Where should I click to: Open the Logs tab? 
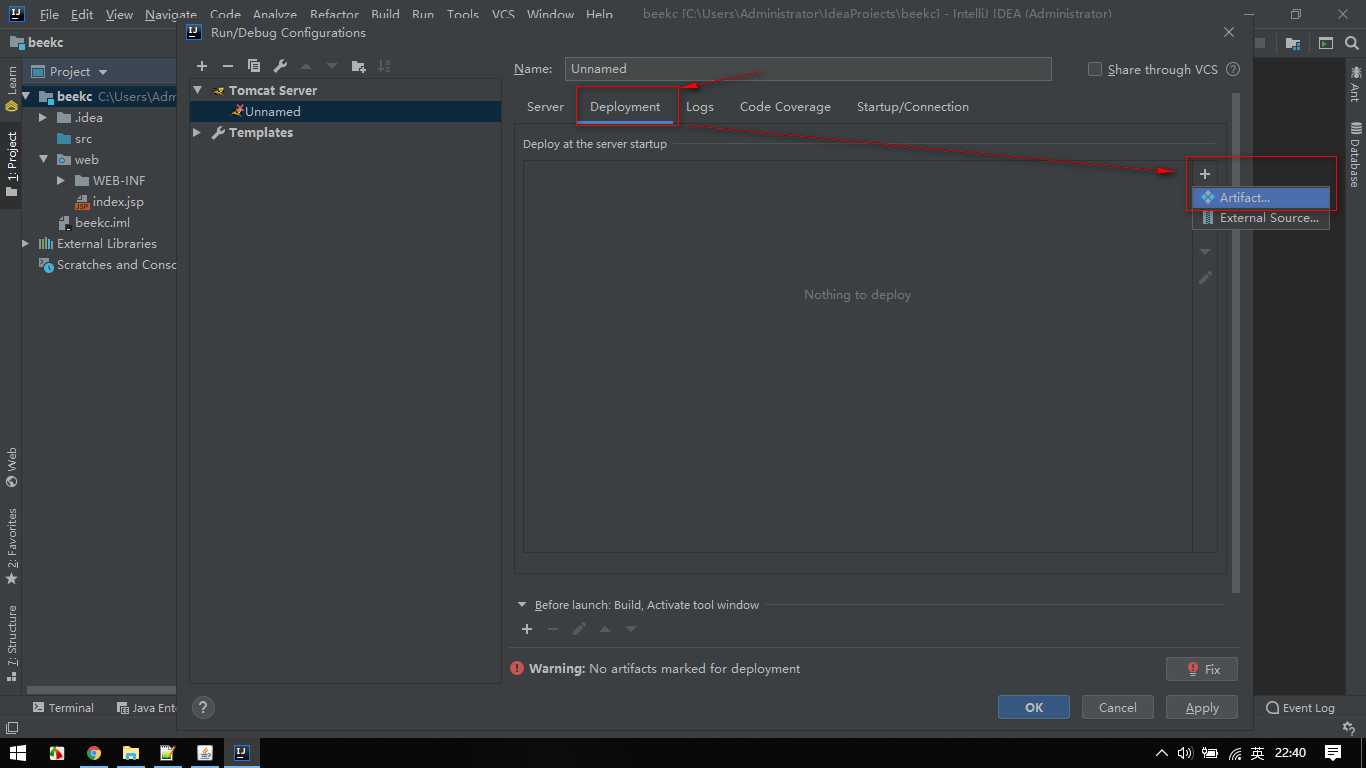point(700,107)
